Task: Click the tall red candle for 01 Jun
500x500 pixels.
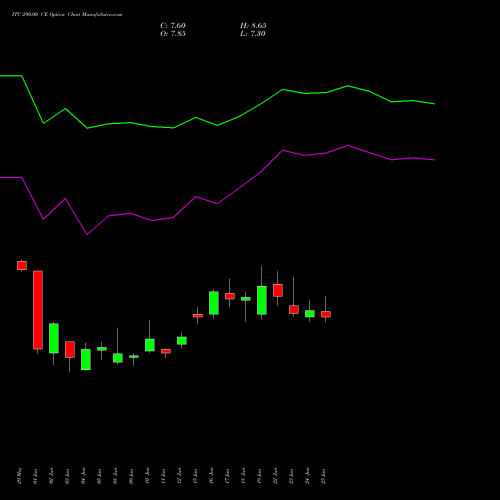Action: point(38,310)
